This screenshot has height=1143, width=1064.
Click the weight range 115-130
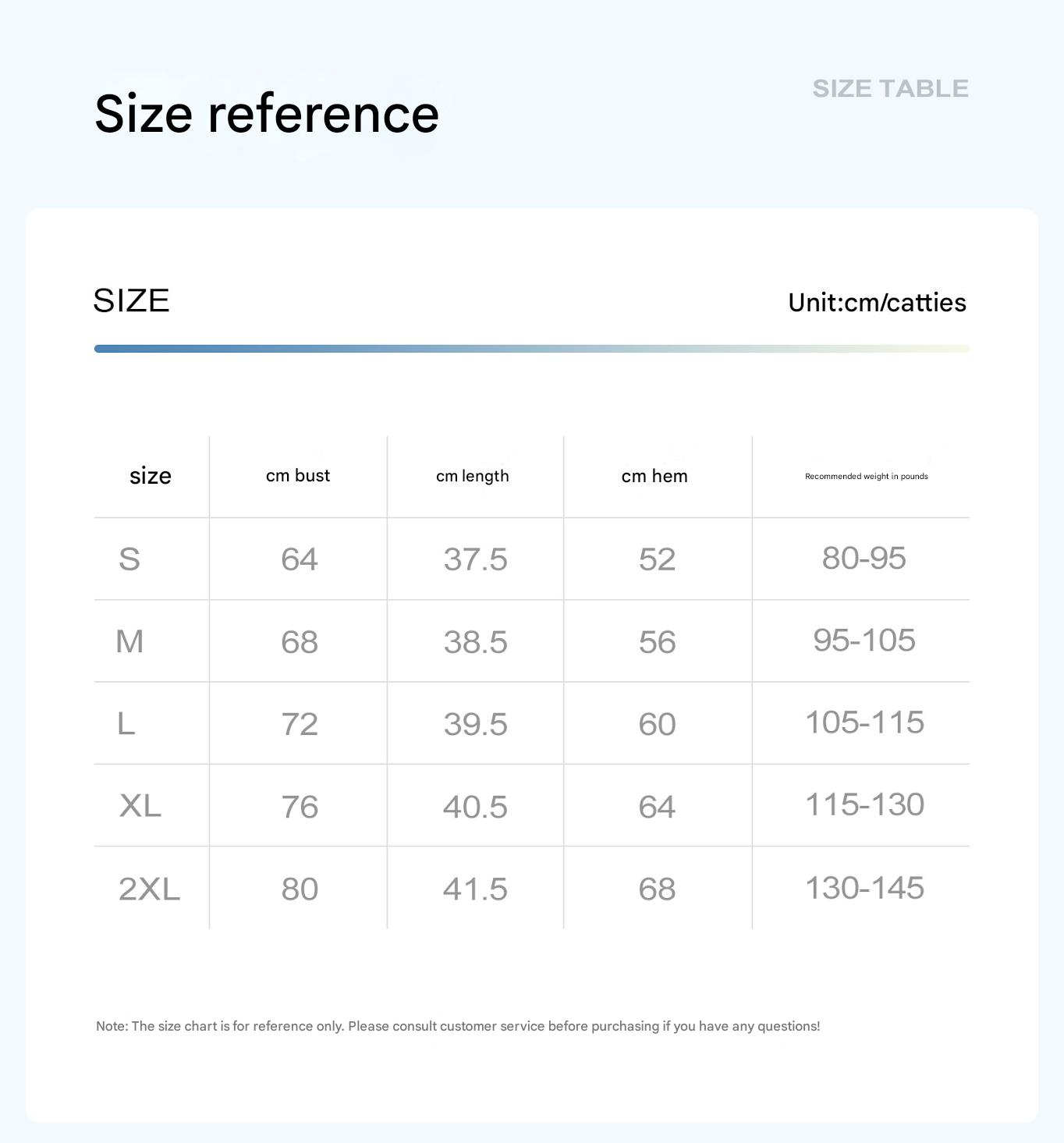point(864,805)
